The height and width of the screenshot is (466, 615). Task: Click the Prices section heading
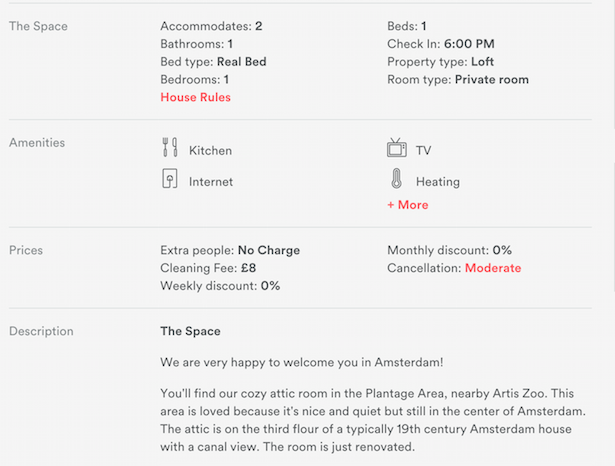tap(26, 250)
